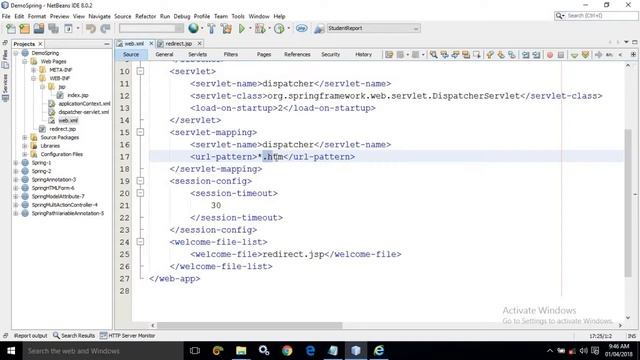Viewport: 640px width, 360px height.
Task: Expand the META-INF folder node
Action: coord(34,70)
